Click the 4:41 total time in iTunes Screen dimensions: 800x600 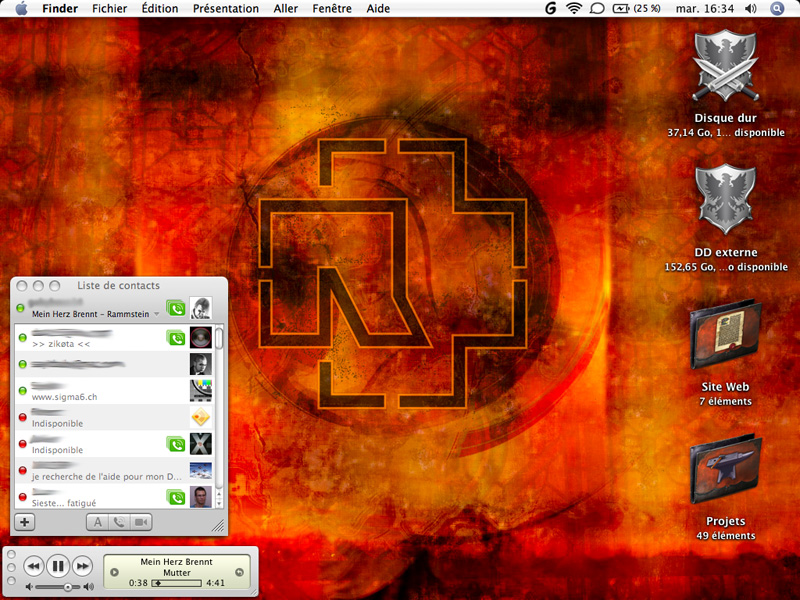[x=215, y=583]
